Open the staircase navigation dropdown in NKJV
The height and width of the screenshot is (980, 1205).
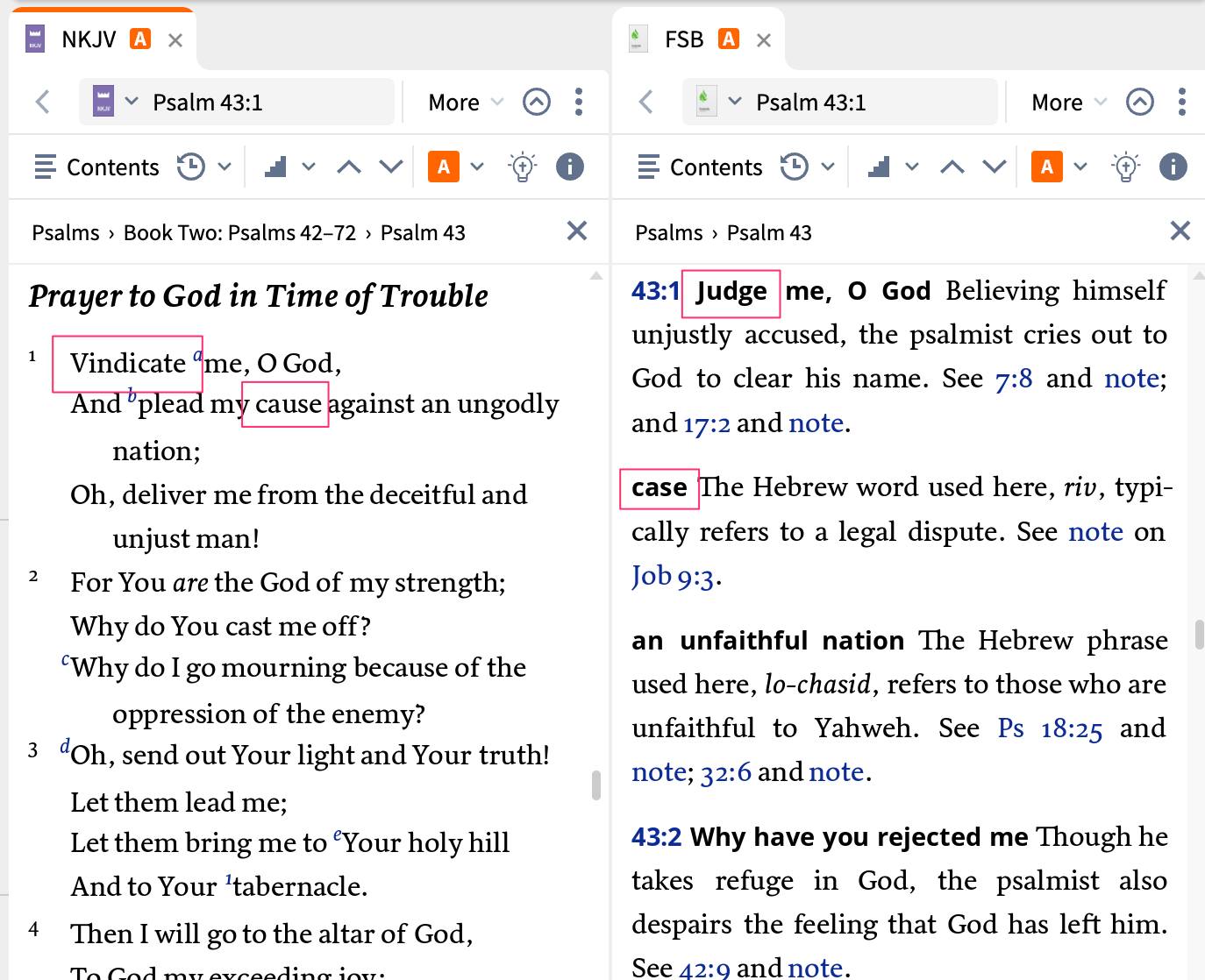click(x=289, y=167)
